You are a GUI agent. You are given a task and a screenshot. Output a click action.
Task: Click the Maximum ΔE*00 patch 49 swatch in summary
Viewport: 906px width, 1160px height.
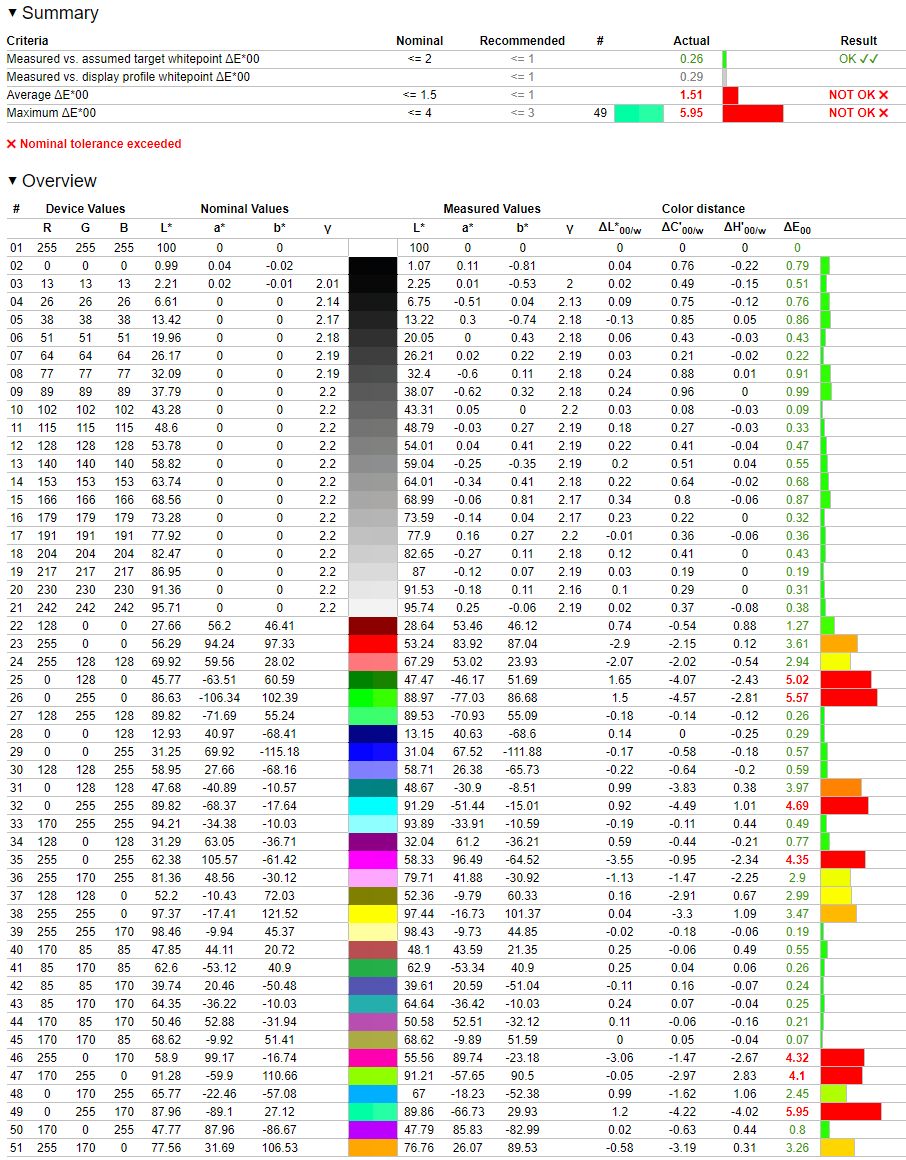click(639, 113)
